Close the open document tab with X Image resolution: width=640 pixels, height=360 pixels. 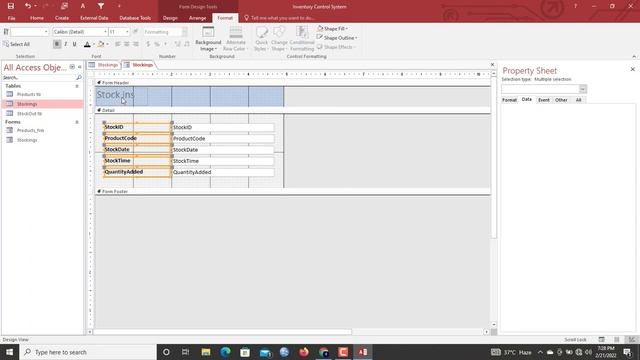pyautogui.click(x=492, y=65)
